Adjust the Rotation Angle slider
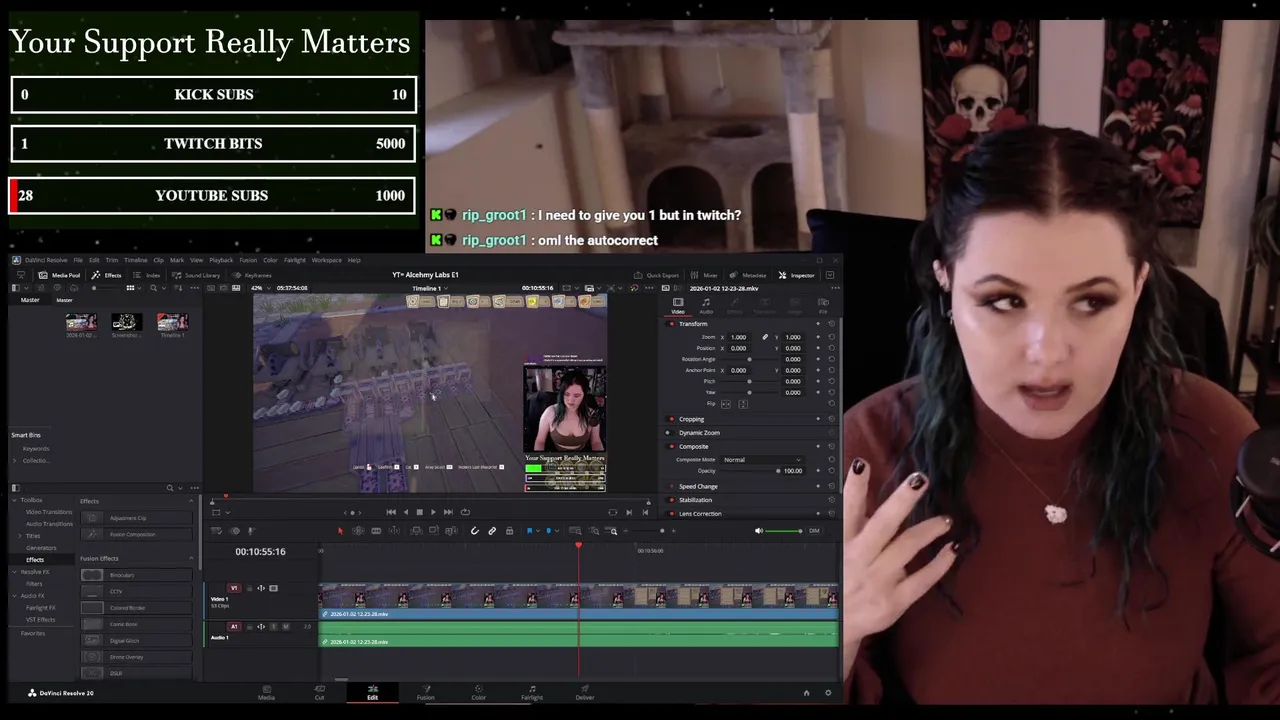Image resolution: width=1280 pixels, height=720 pixels. tap(749, 359)
